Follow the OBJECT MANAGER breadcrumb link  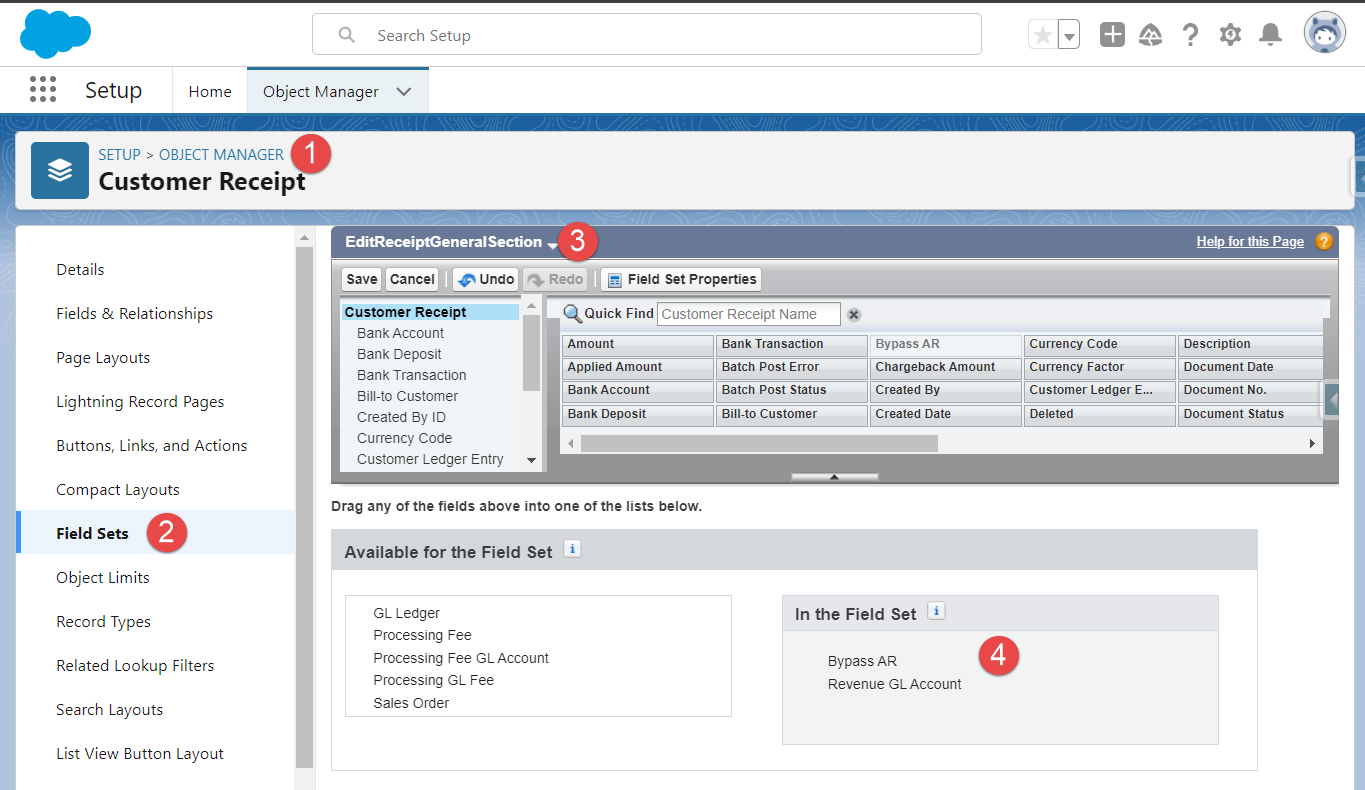click(221, 155)
